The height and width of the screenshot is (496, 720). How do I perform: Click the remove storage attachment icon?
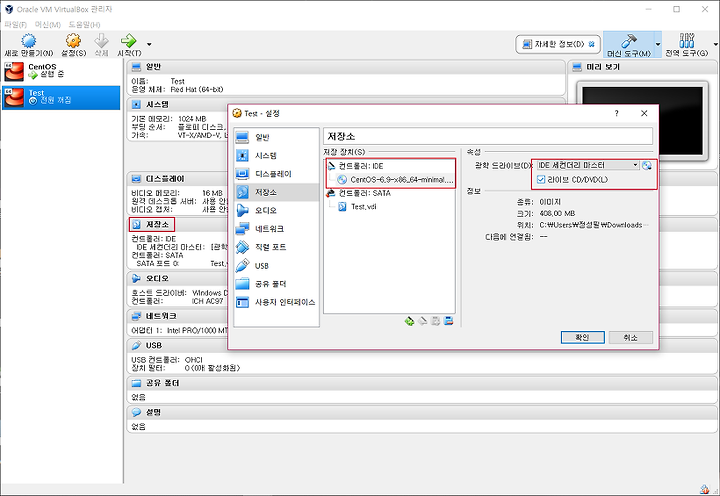[422, 321]
